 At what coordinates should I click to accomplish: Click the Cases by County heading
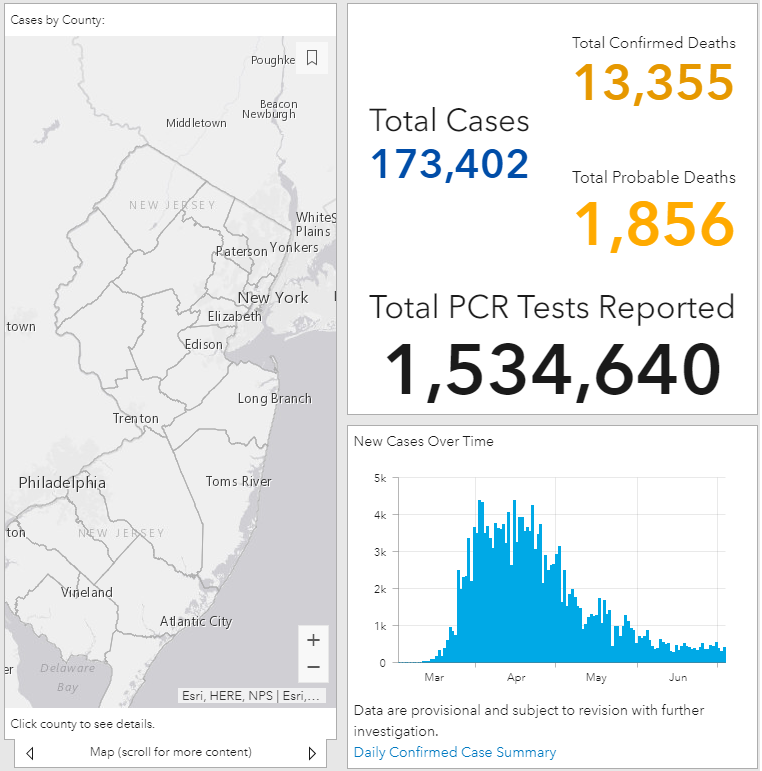coord(58,20)
